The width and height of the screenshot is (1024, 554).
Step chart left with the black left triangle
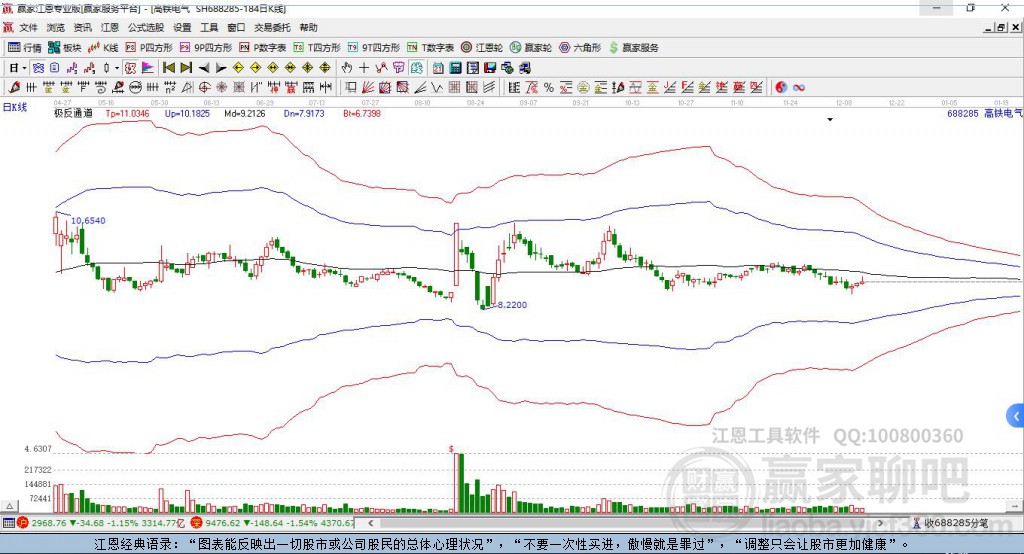point(204,68)
